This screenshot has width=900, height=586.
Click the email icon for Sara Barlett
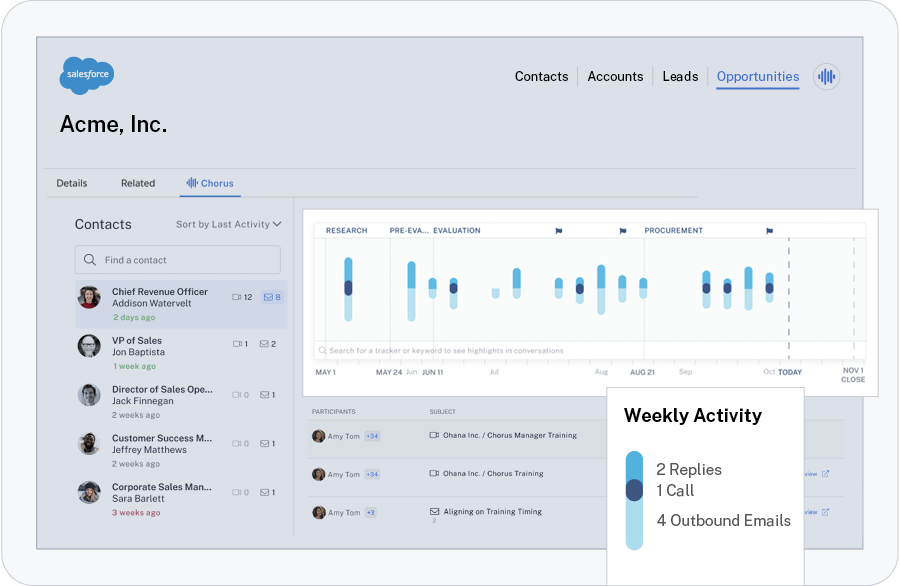point(265,492)
